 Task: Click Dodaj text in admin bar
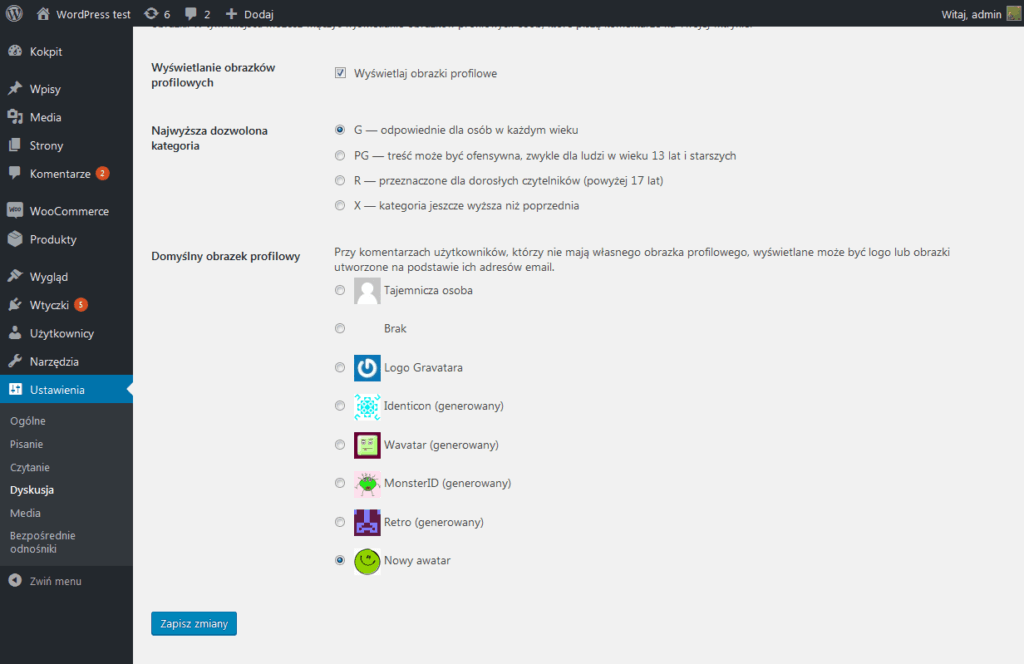tap(259, 14)
